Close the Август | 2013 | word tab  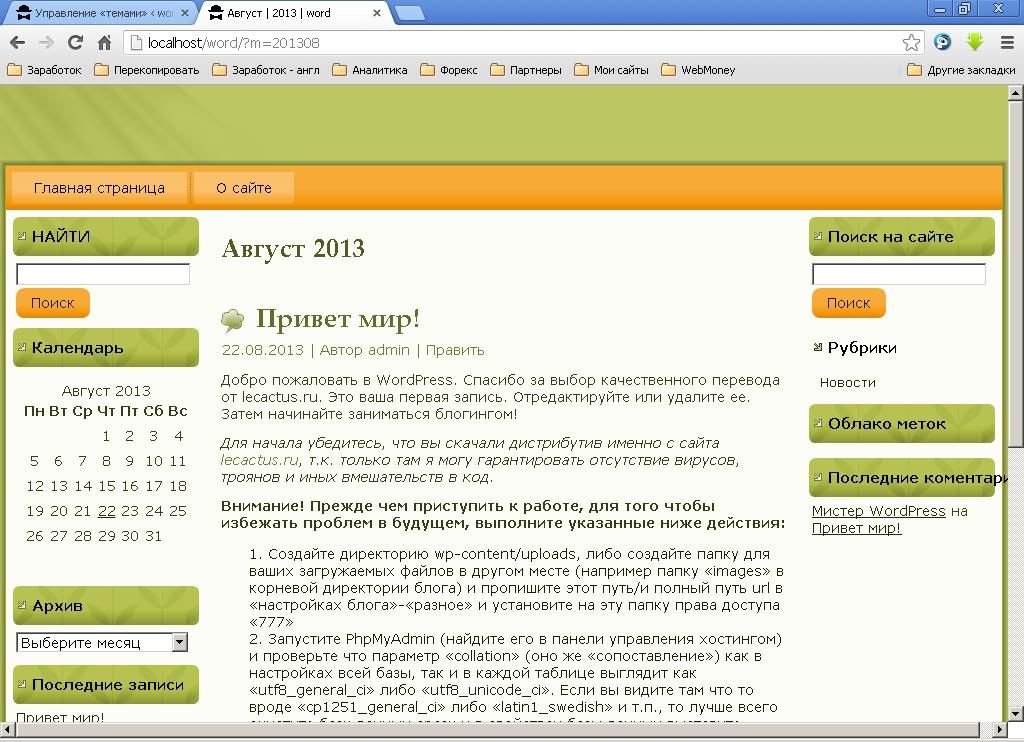click(377, 13)
